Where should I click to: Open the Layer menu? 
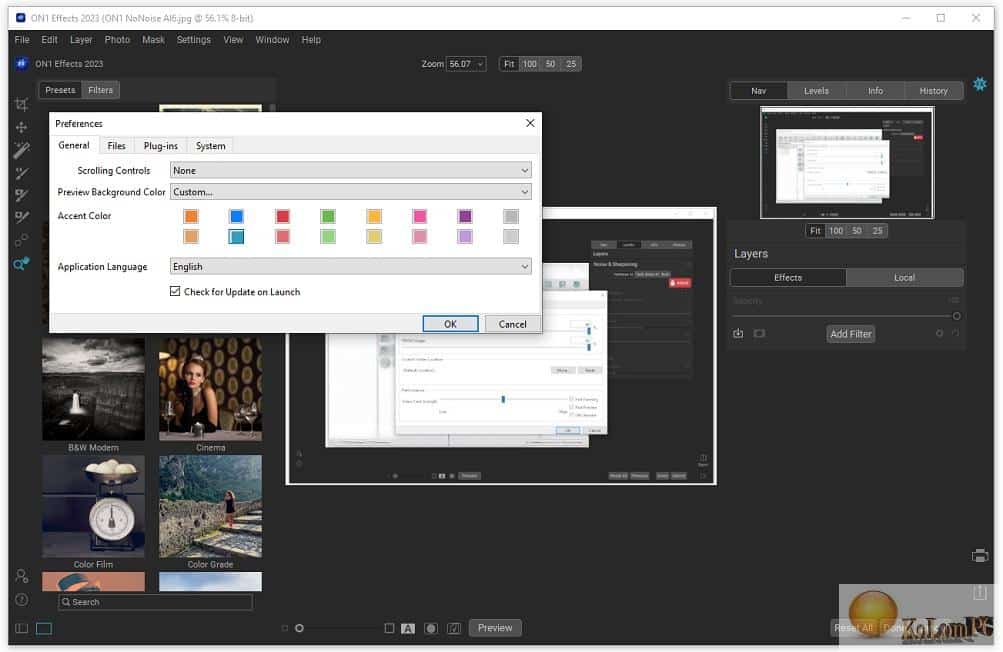coord(81,40)
